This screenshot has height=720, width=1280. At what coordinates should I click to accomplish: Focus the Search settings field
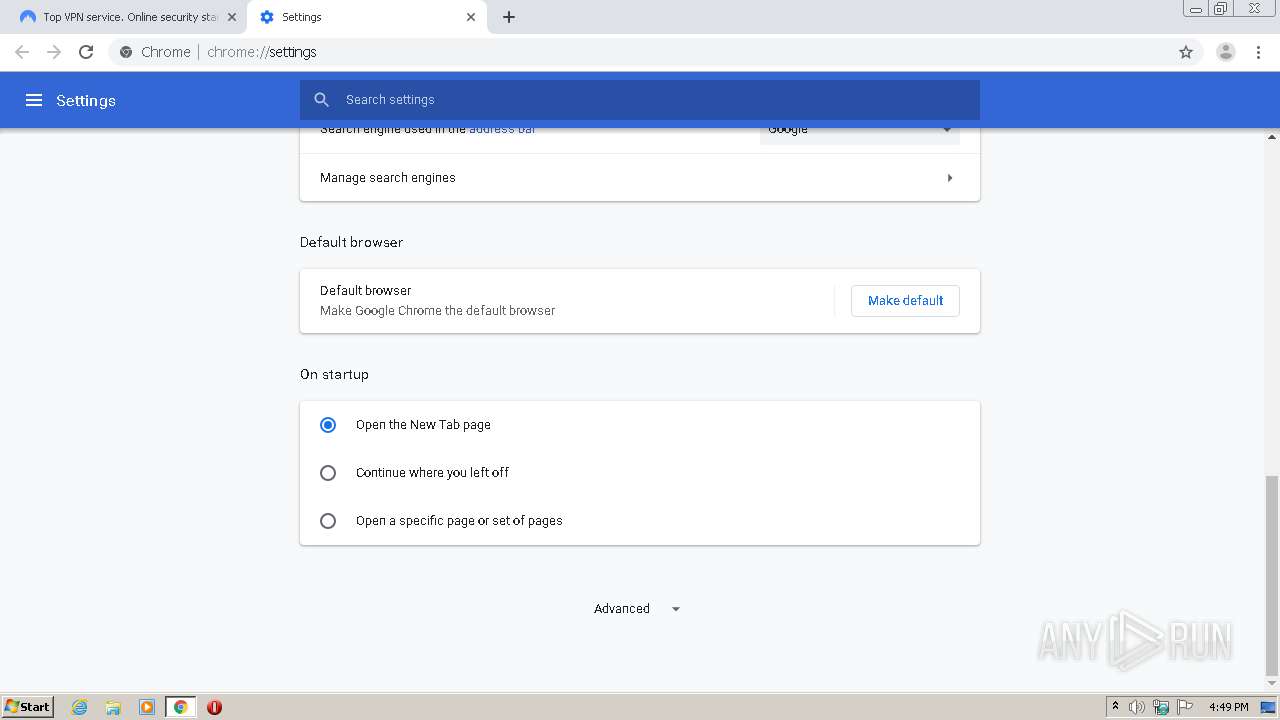point(640,100)
